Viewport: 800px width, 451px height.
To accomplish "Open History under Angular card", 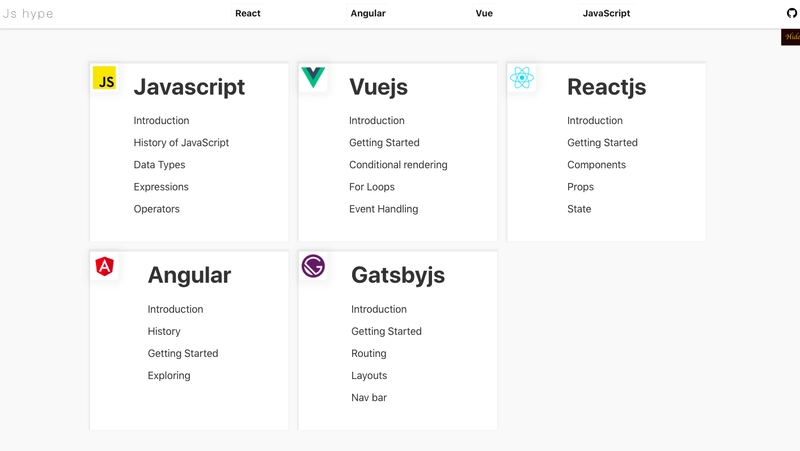I will [164, 331].
